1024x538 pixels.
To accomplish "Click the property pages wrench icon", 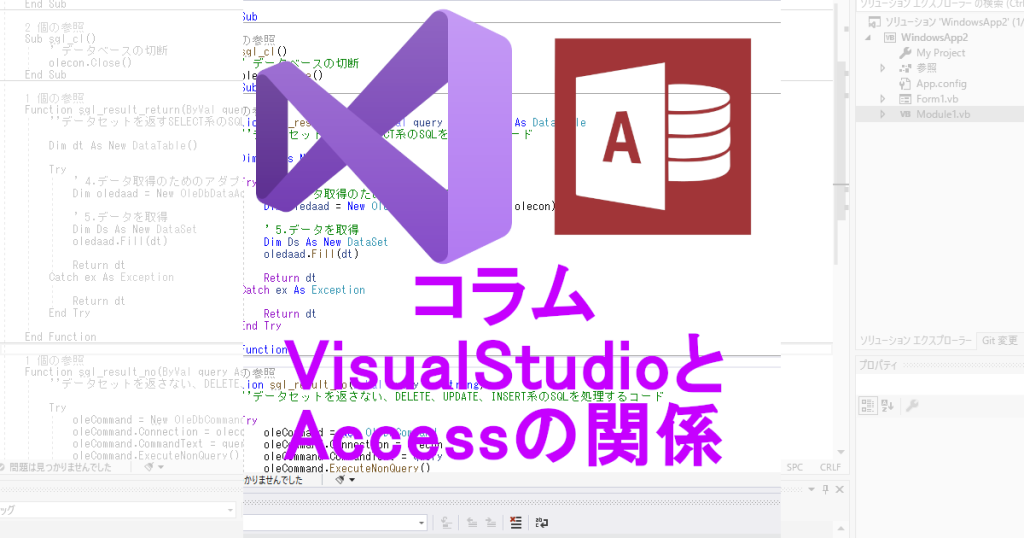I will (x=912, y=406).
